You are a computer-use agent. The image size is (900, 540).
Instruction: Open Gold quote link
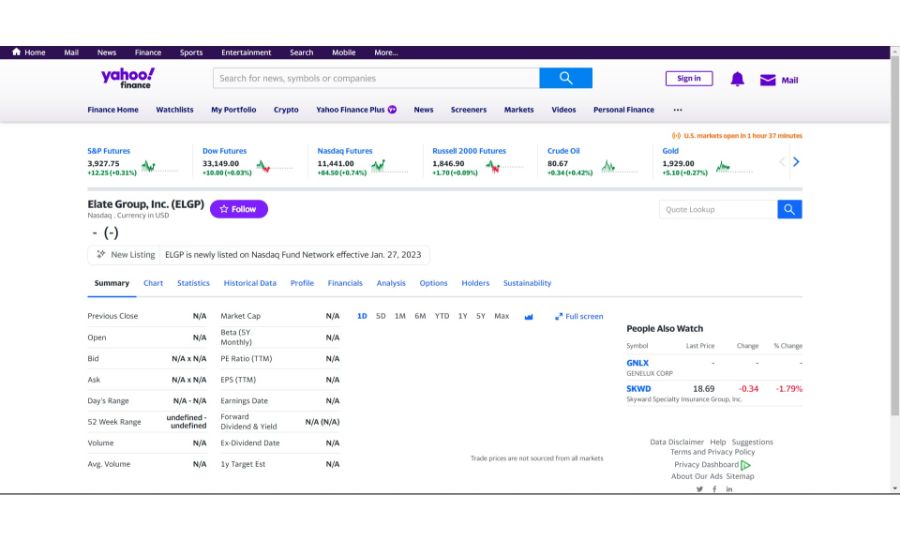click(x=670, y=151)
